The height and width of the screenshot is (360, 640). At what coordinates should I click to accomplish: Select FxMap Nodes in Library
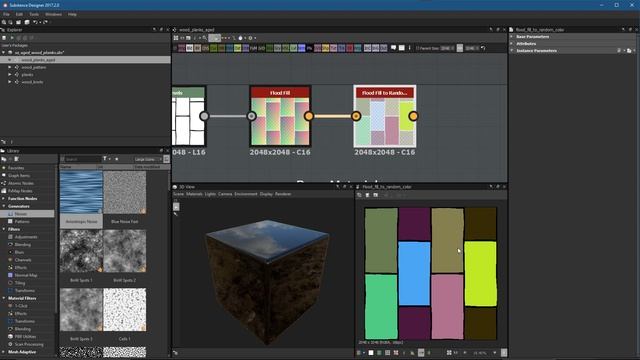click(x=20, y=191)
